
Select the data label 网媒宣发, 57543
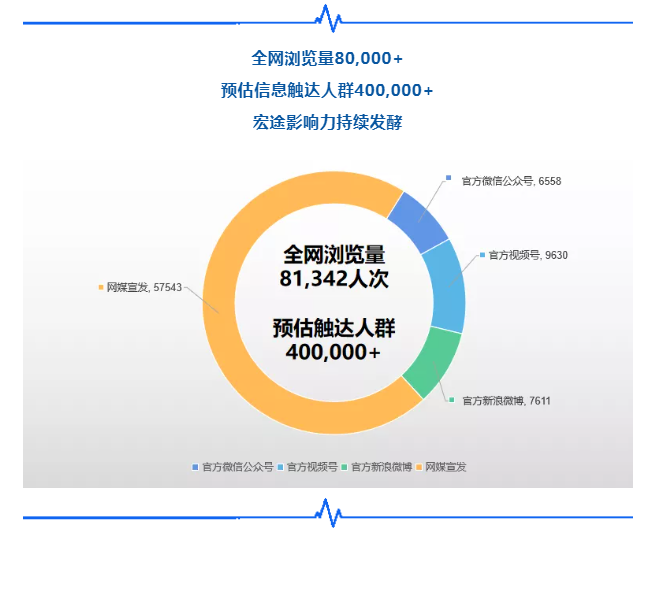(144, 287)
